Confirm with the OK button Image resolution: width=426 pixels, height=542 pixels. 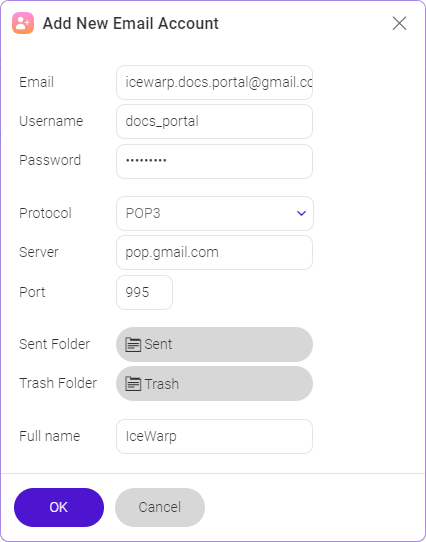[x=59, y=507]
